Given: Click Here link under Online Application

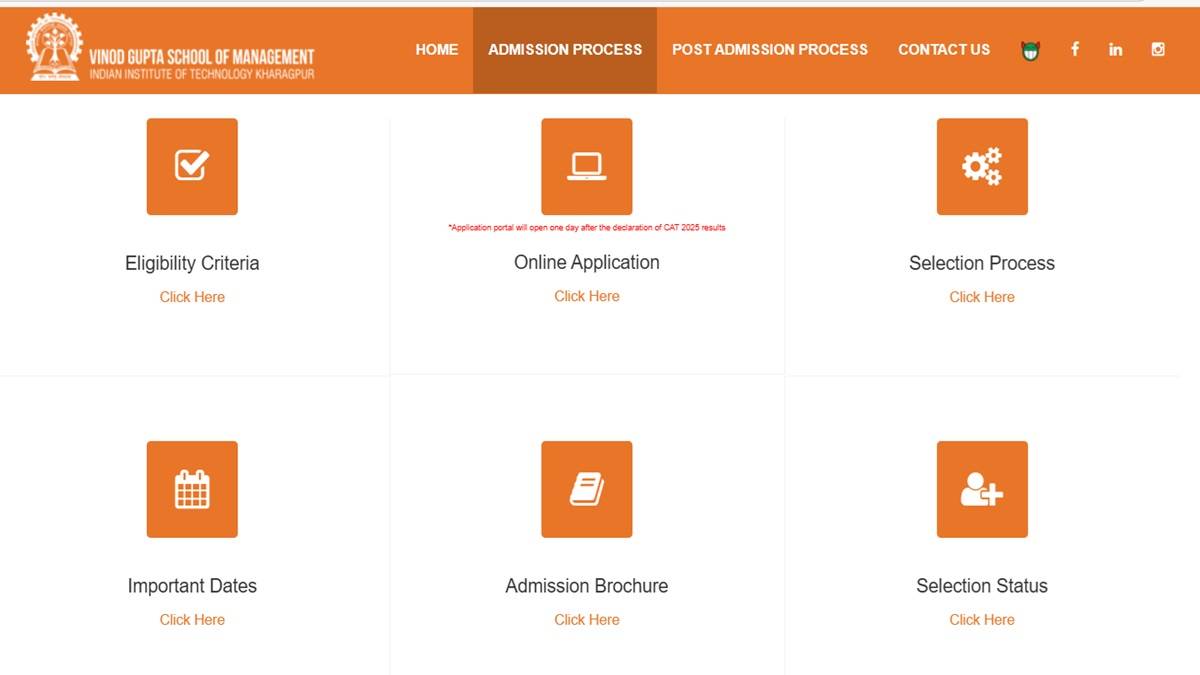Looking at the screenshot, I should point(587,296).
